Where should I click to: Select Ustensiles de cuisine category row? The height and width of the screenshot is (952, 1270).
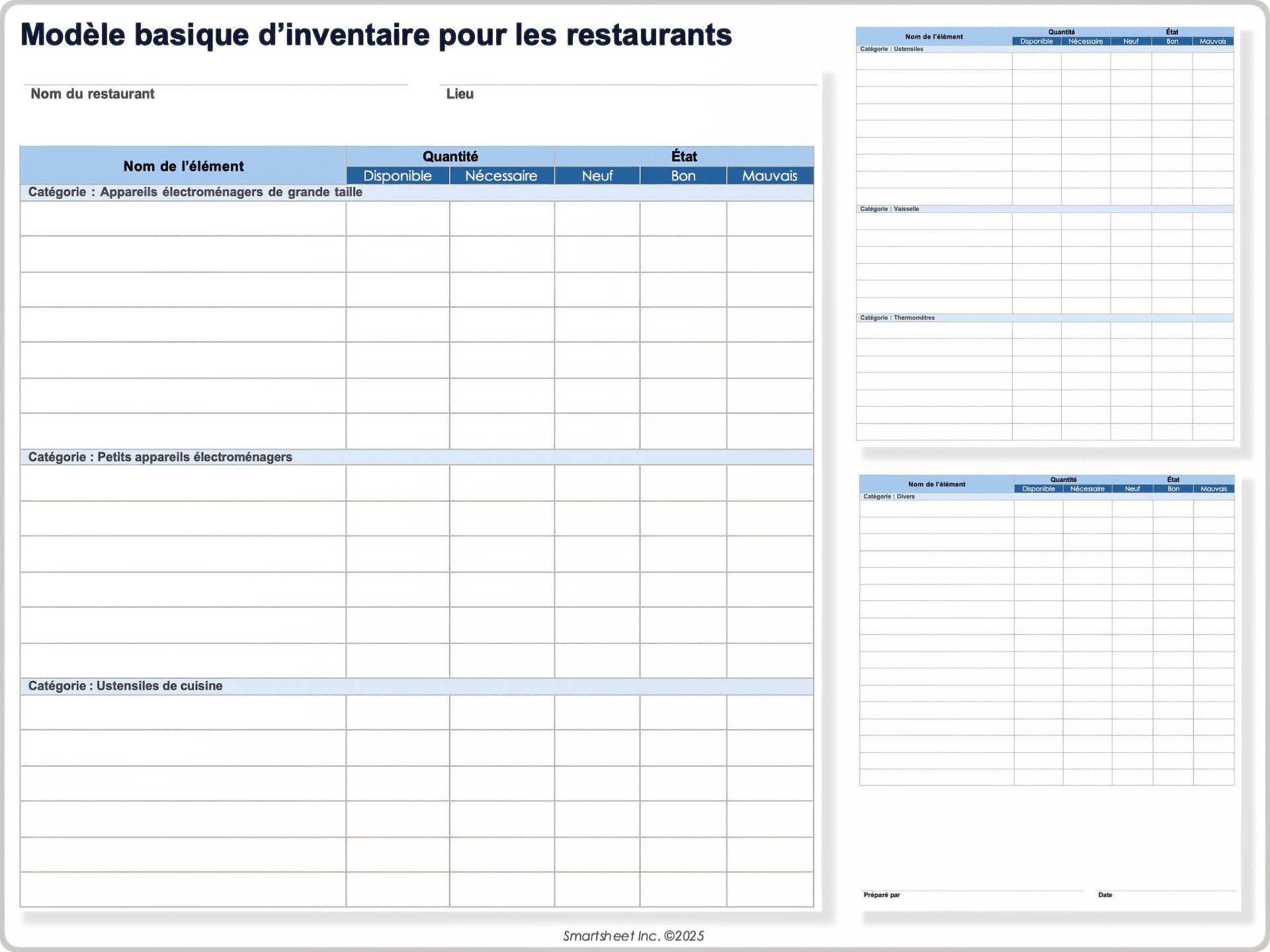126,686
